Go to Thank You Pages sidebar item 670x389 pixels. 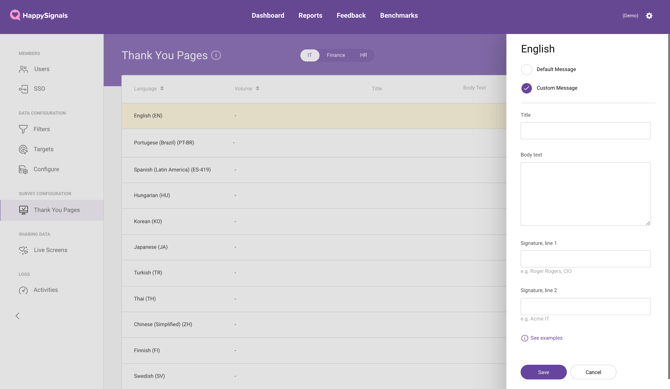pos(52,210)
